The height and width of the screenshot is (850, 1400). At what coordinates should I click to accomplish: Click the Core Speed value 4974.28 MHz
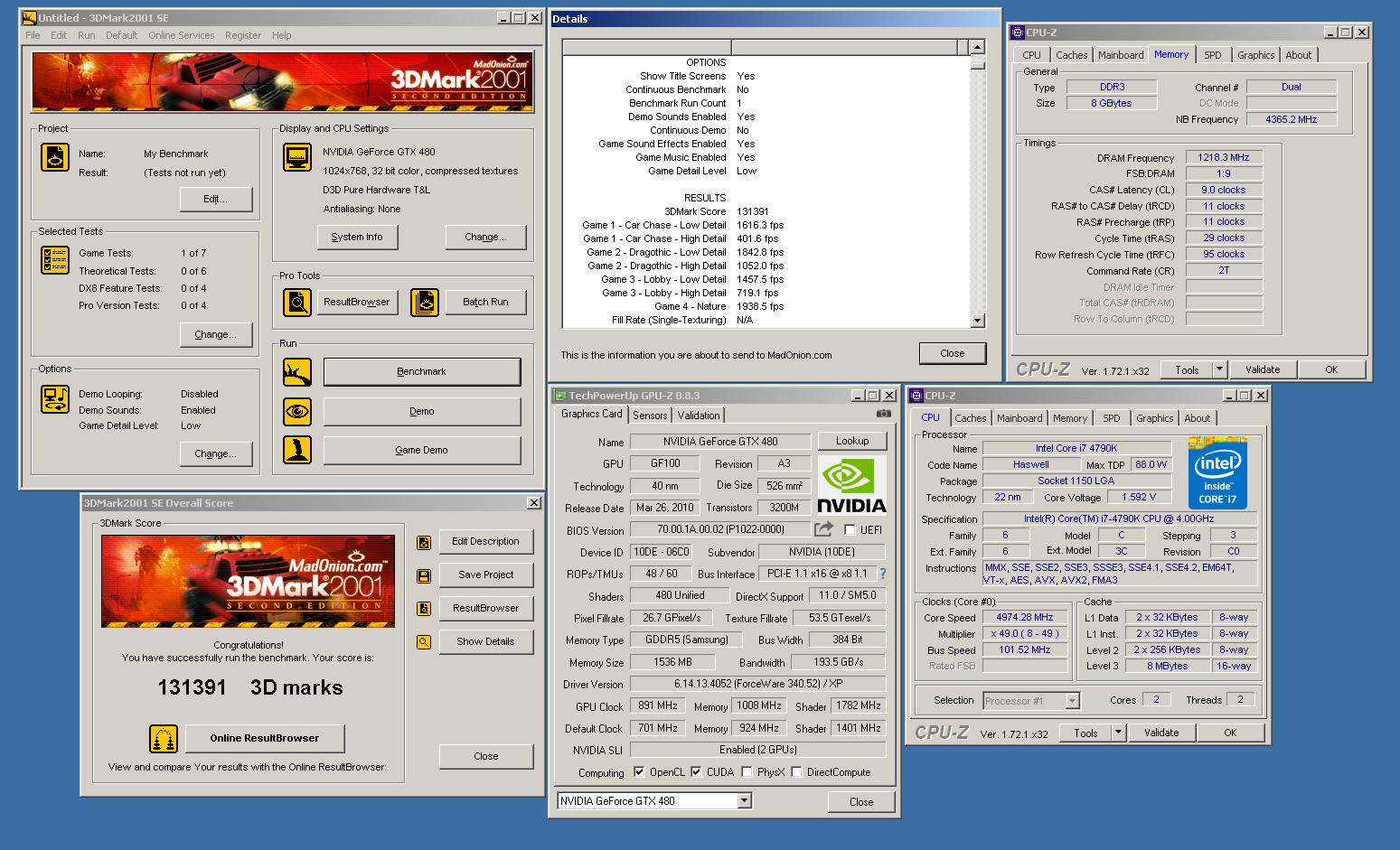tap(1025, 618)
